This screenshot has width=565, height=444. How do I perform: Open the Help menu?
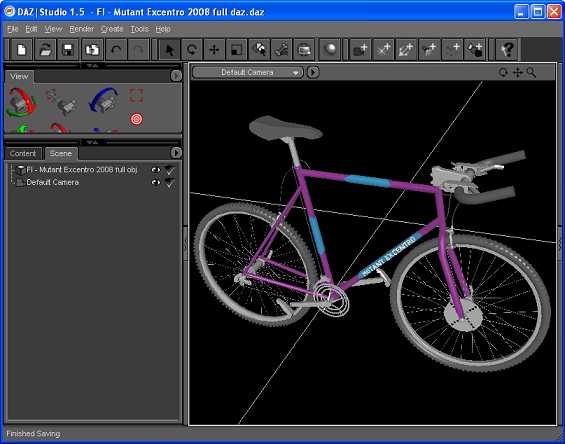click(163, 29)
